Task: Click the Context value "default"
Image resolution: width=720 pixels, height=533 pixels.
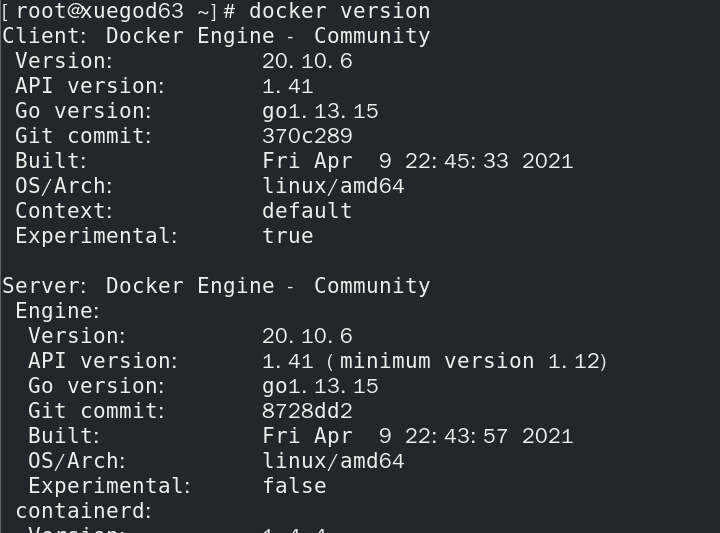Action: (307, 211)
